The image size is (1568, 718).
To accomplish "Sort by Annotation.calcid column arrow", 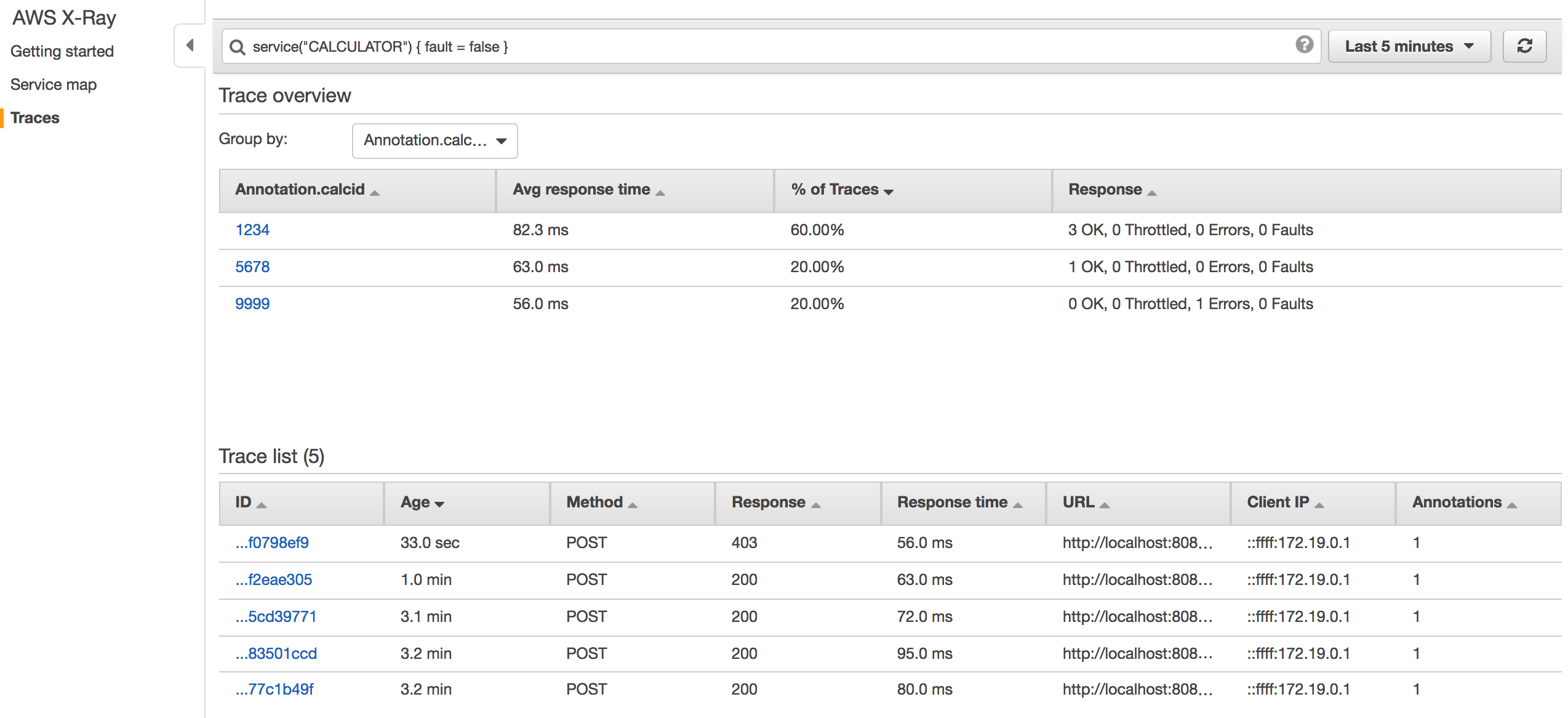I will [375, 192].
